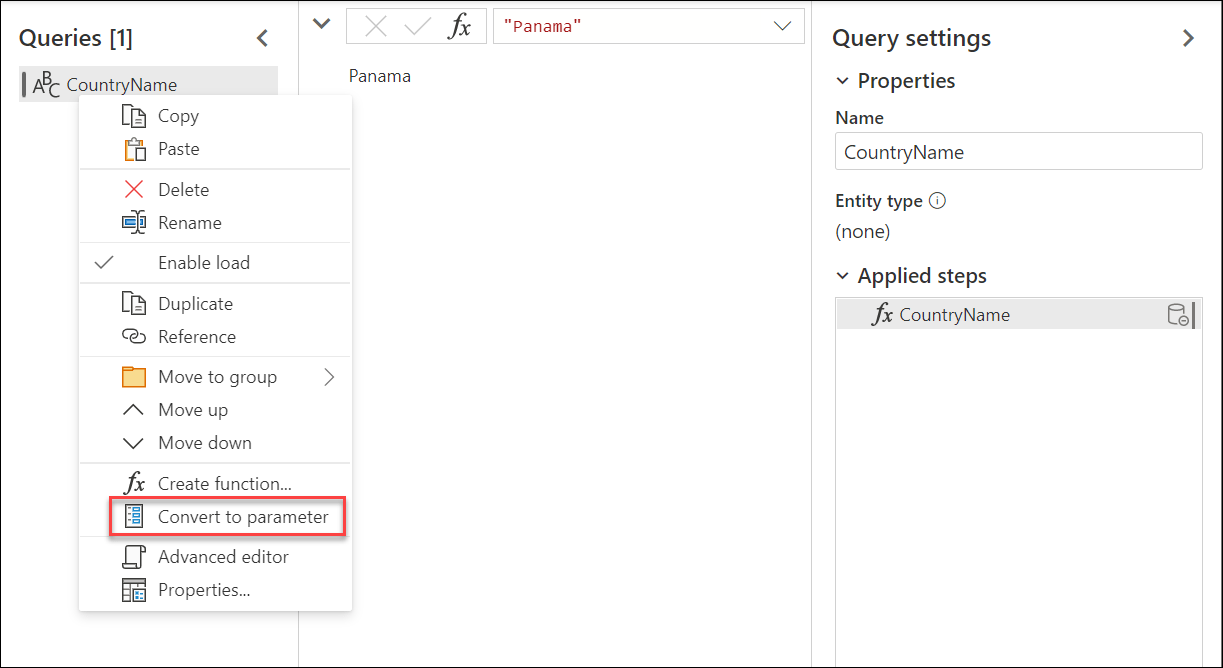
Task: Click the (none) entity type value
Action: (x=863, y=232)
